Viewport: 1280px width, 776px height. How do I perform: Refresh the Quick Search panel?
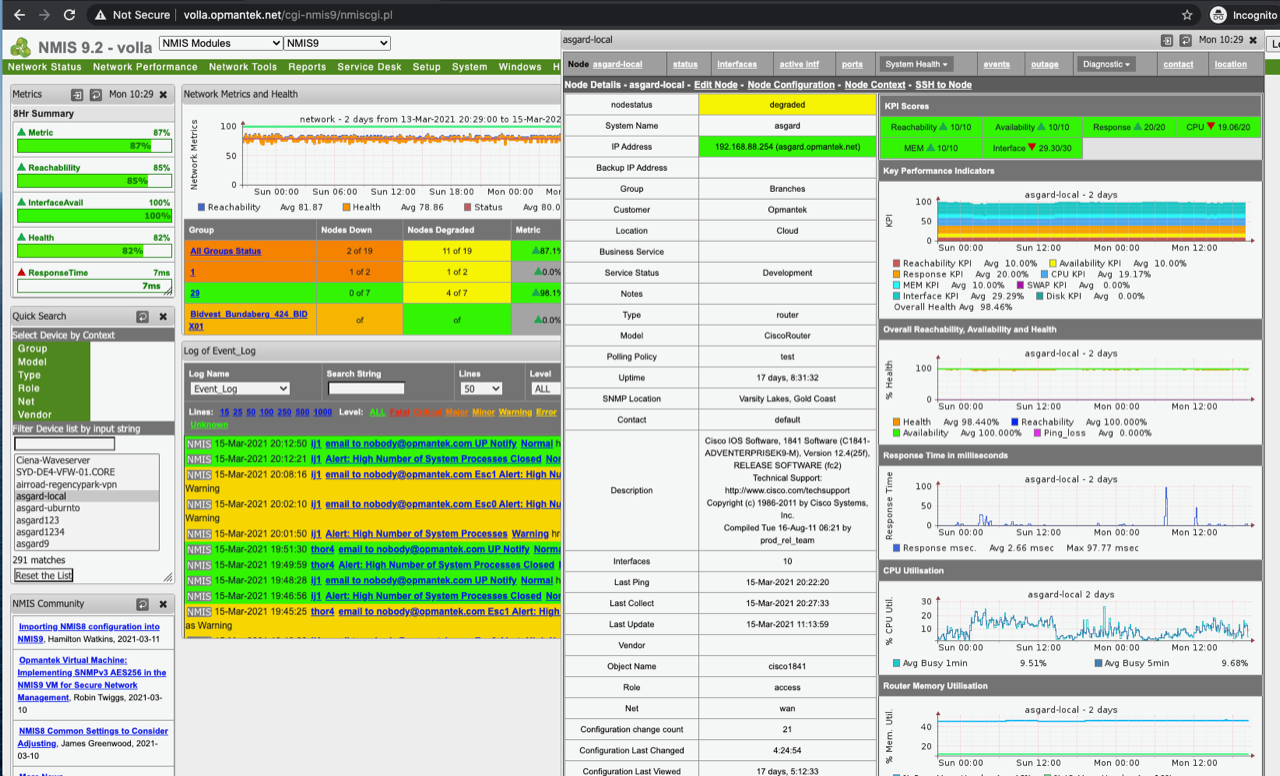pos(143,317)
